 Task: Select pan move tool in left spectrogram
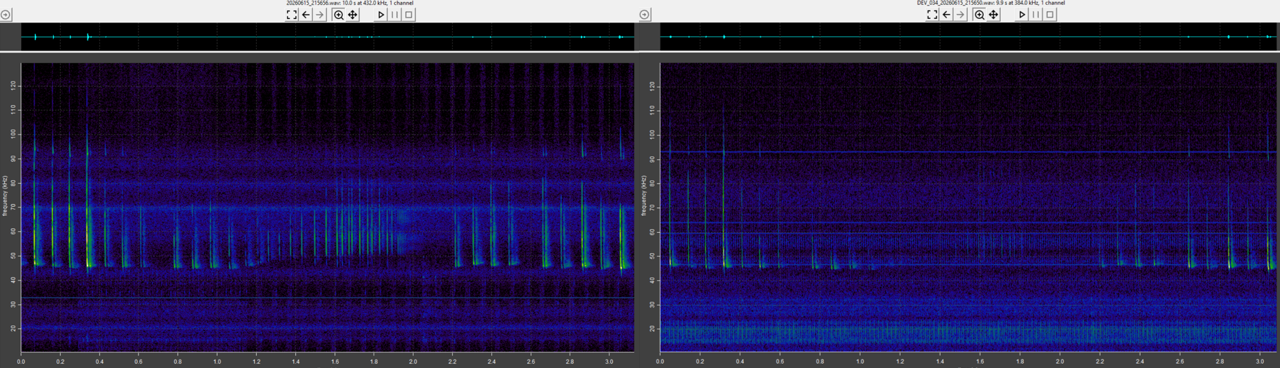pyautogui.click(x=353, y=15)
